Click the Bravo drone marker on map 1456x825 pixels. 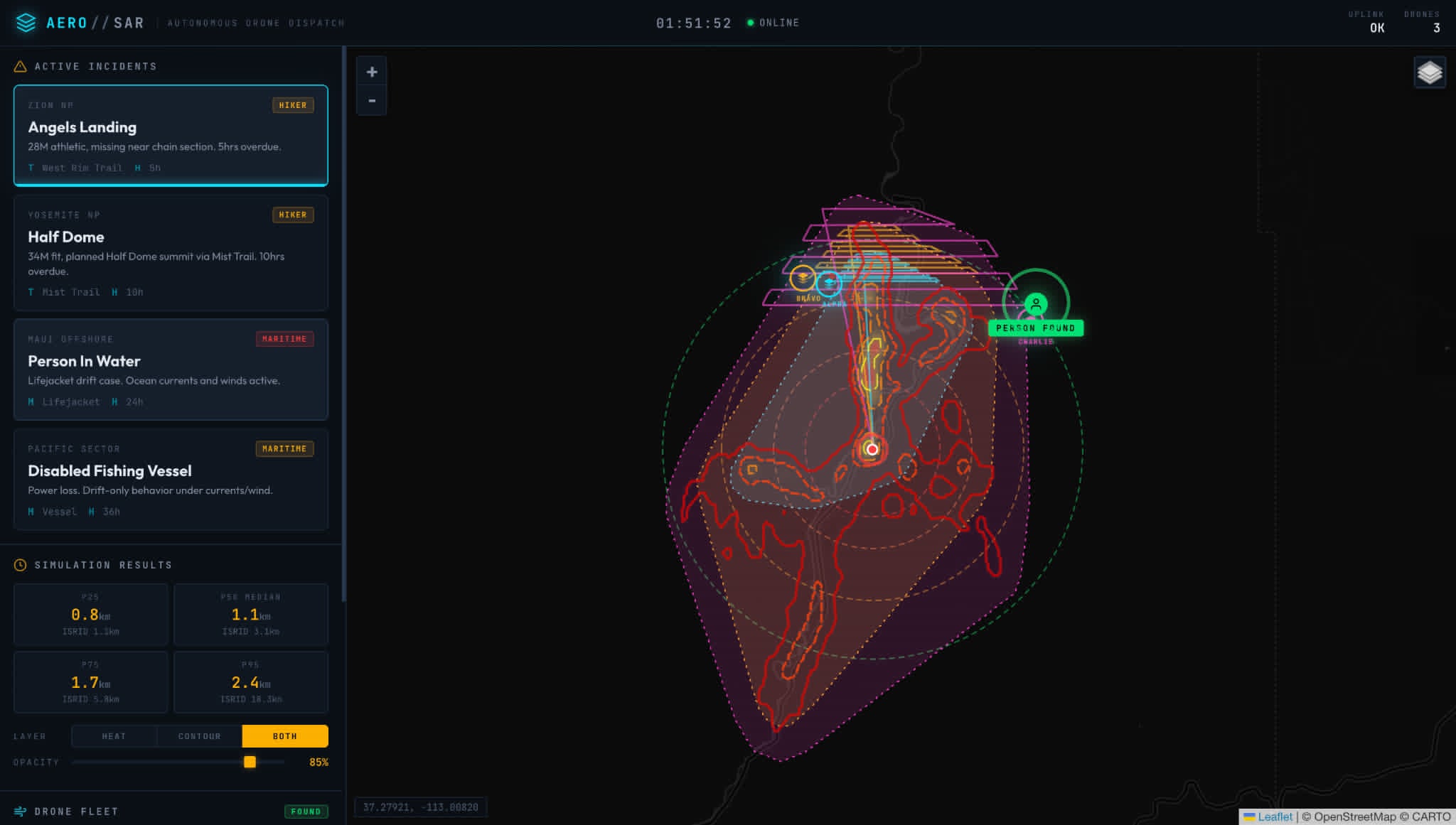click(x=803, y=278)
